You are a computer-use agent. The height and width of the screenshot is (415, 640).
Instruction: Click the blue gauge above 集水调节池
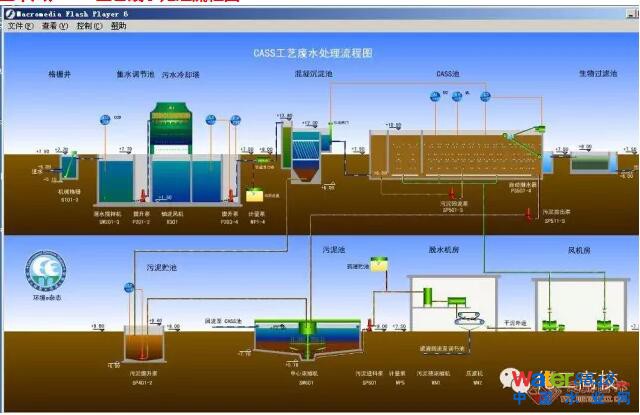tap(106, 120)
